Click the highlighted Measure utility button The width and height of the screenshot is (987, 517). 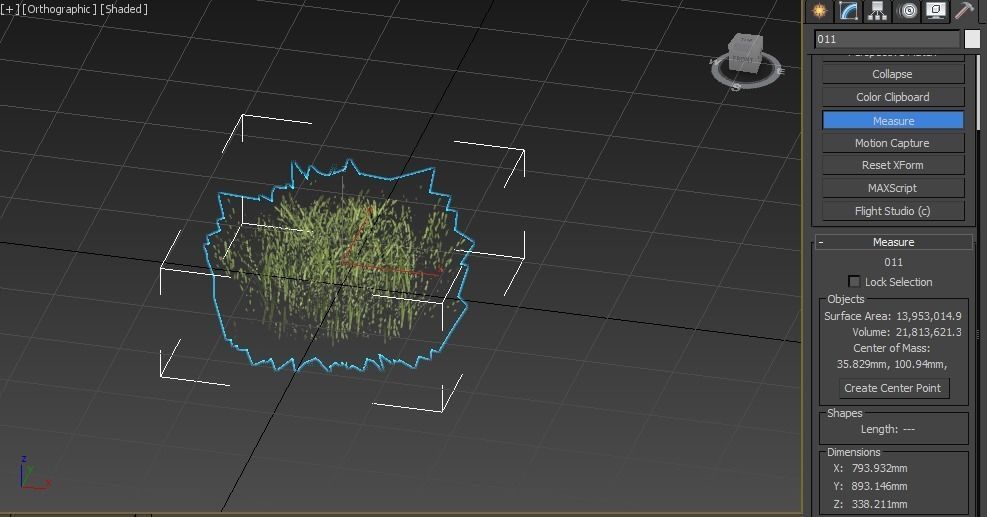pos(893,120)
